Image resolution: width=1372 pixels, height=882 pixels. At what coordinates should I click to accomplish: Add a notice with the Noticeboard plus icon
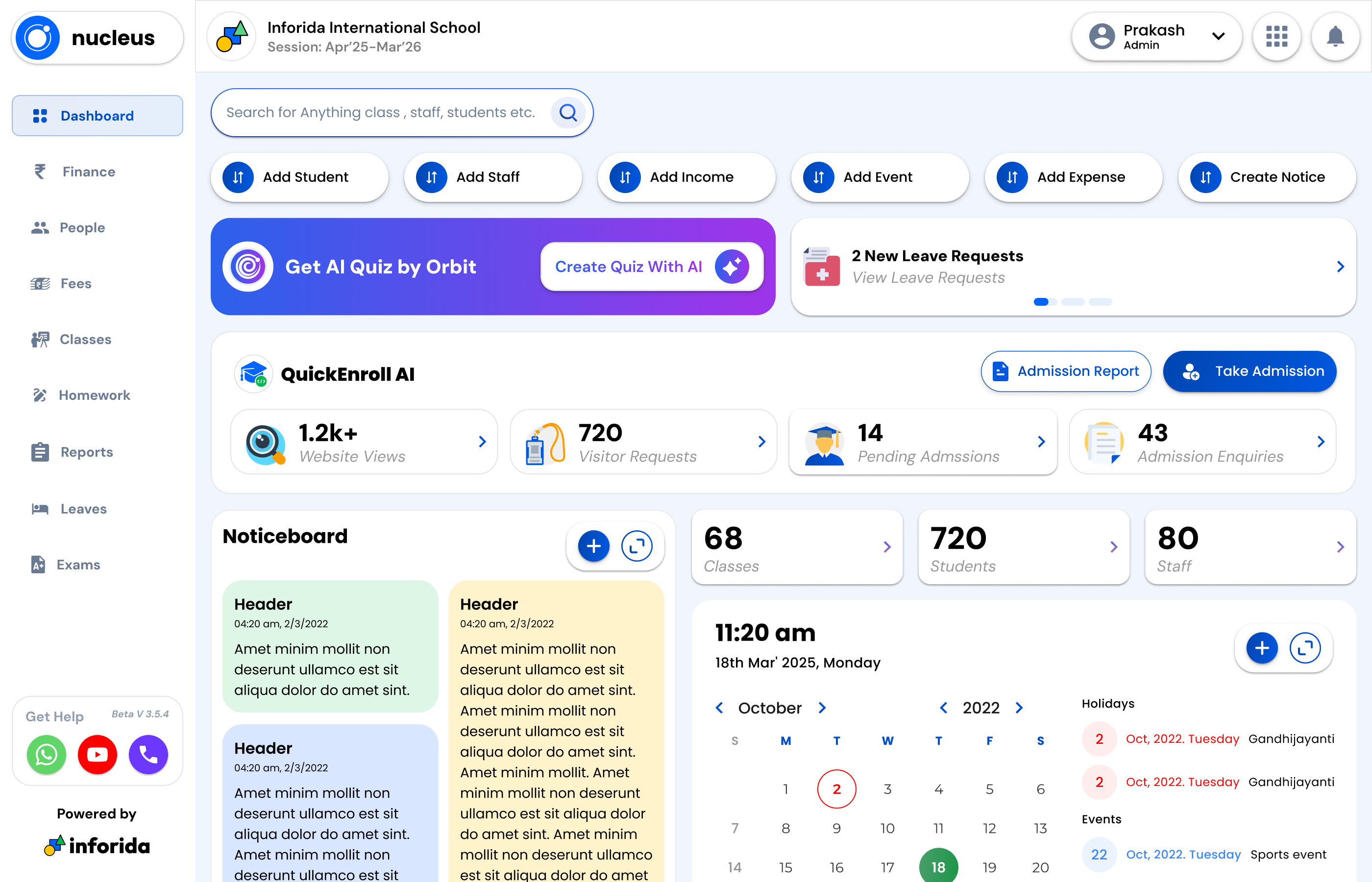[x=593, y=546]
